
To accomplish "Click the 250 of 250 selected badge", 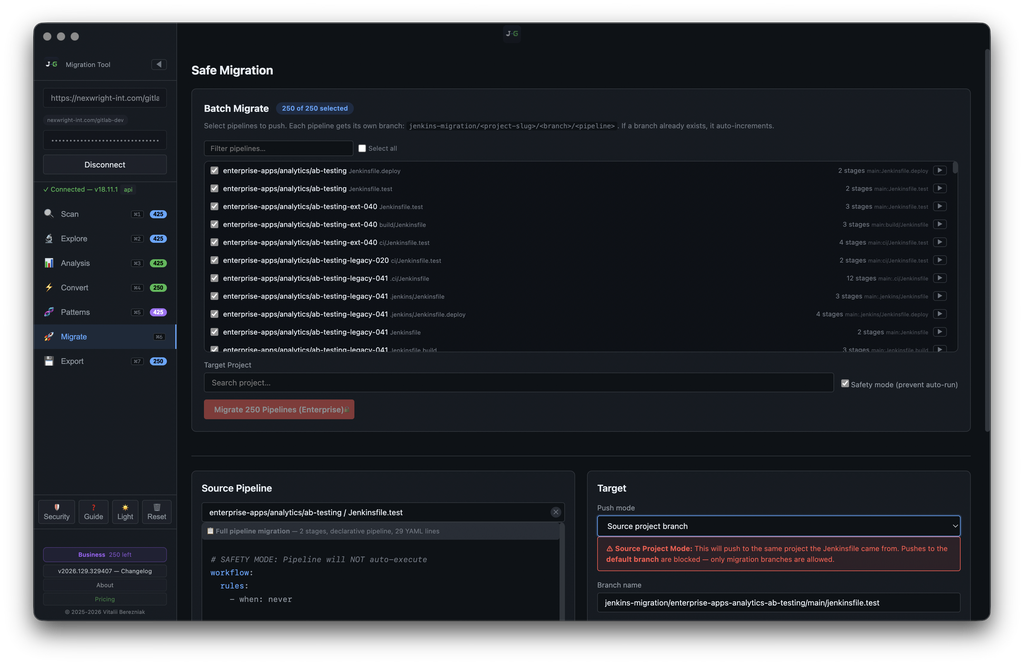I will (x=315, y=108).
